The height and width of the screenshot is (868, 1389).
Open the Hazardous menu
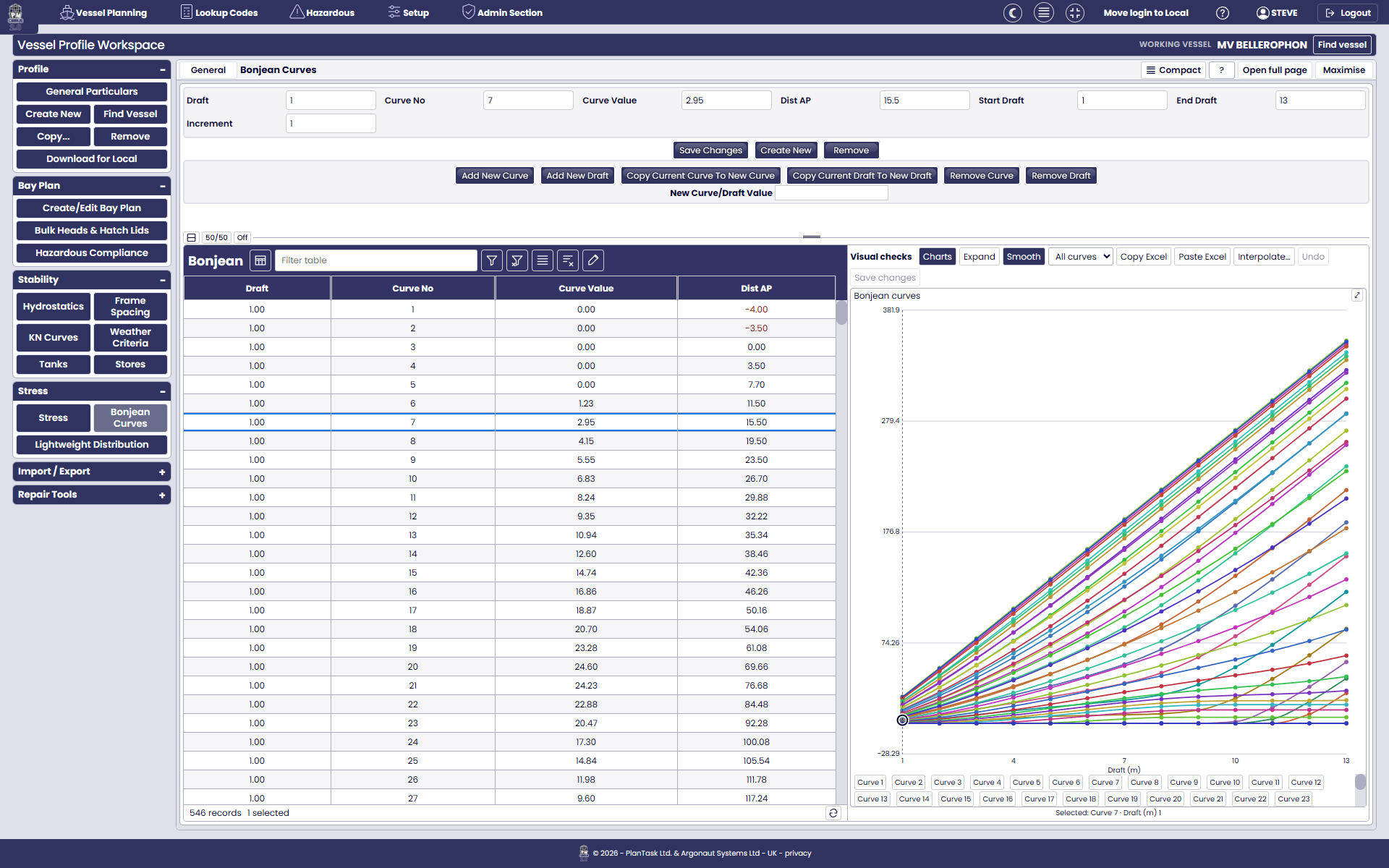coord(322,13)
